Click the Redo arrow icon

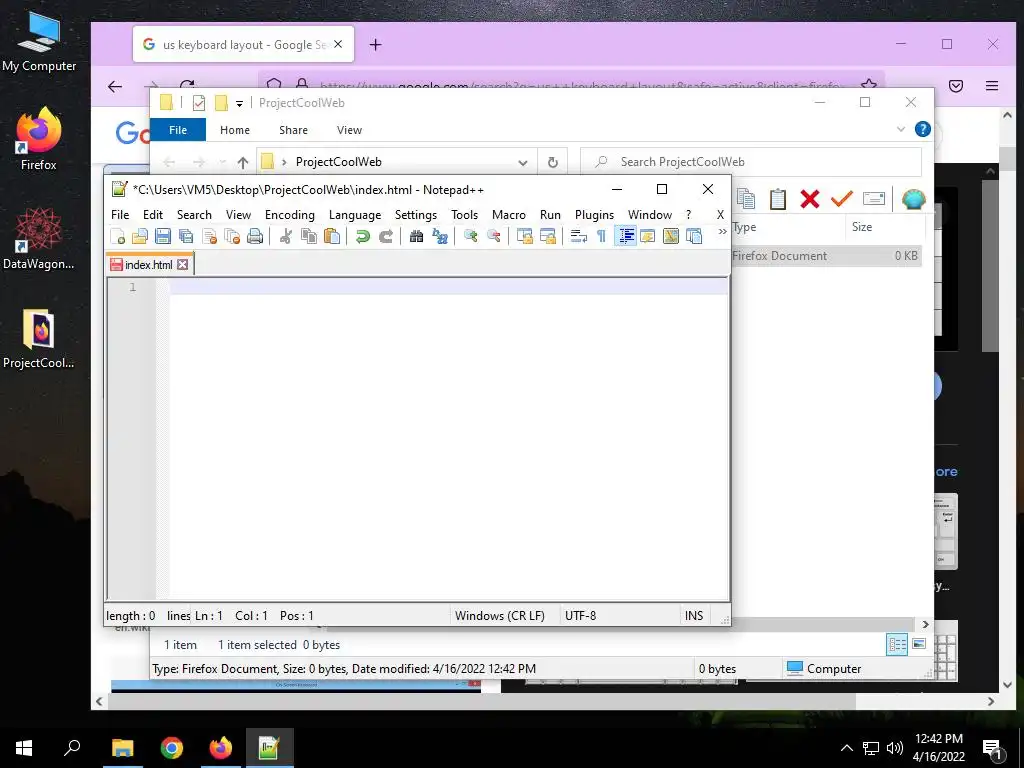point(386,236)
